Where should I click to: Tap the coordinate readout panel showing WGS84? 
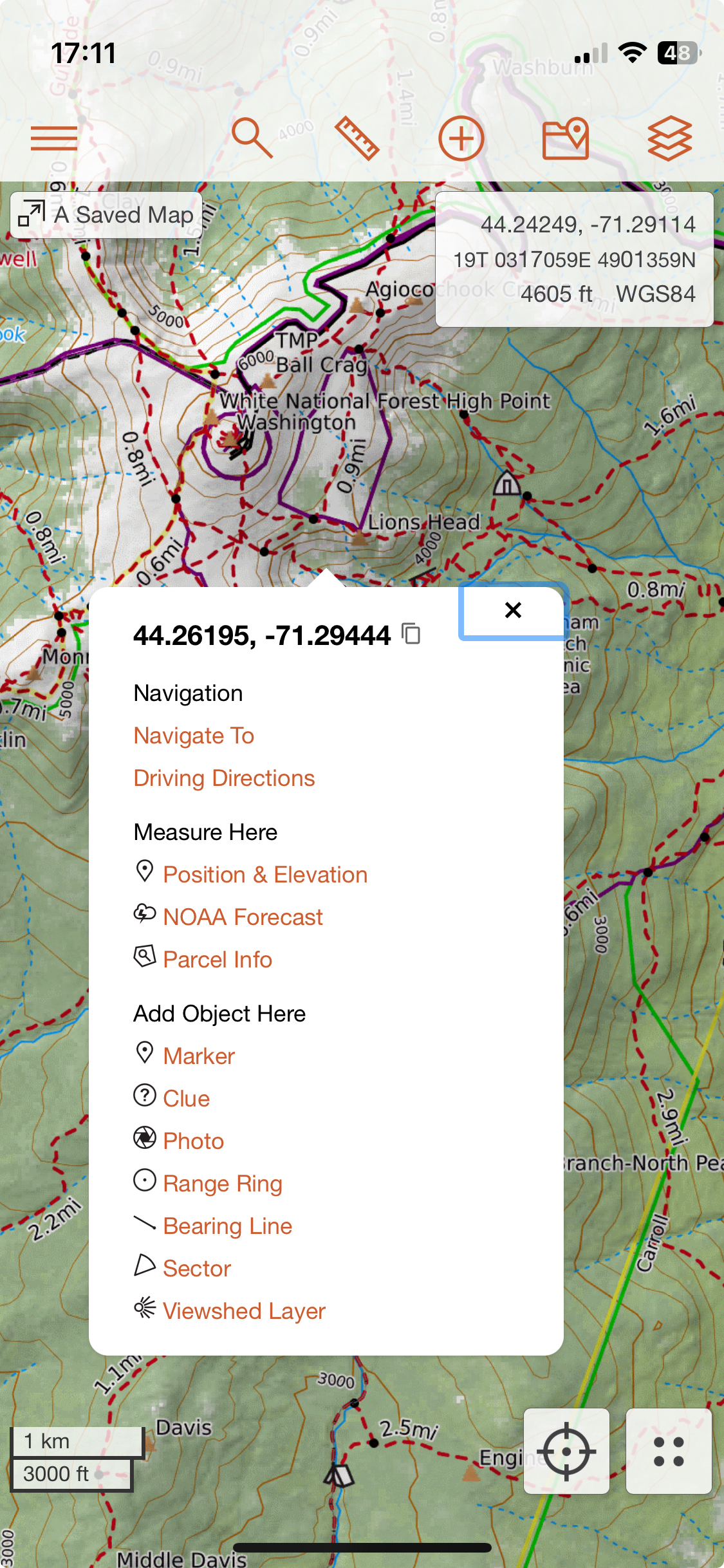[x=574, y=259]
